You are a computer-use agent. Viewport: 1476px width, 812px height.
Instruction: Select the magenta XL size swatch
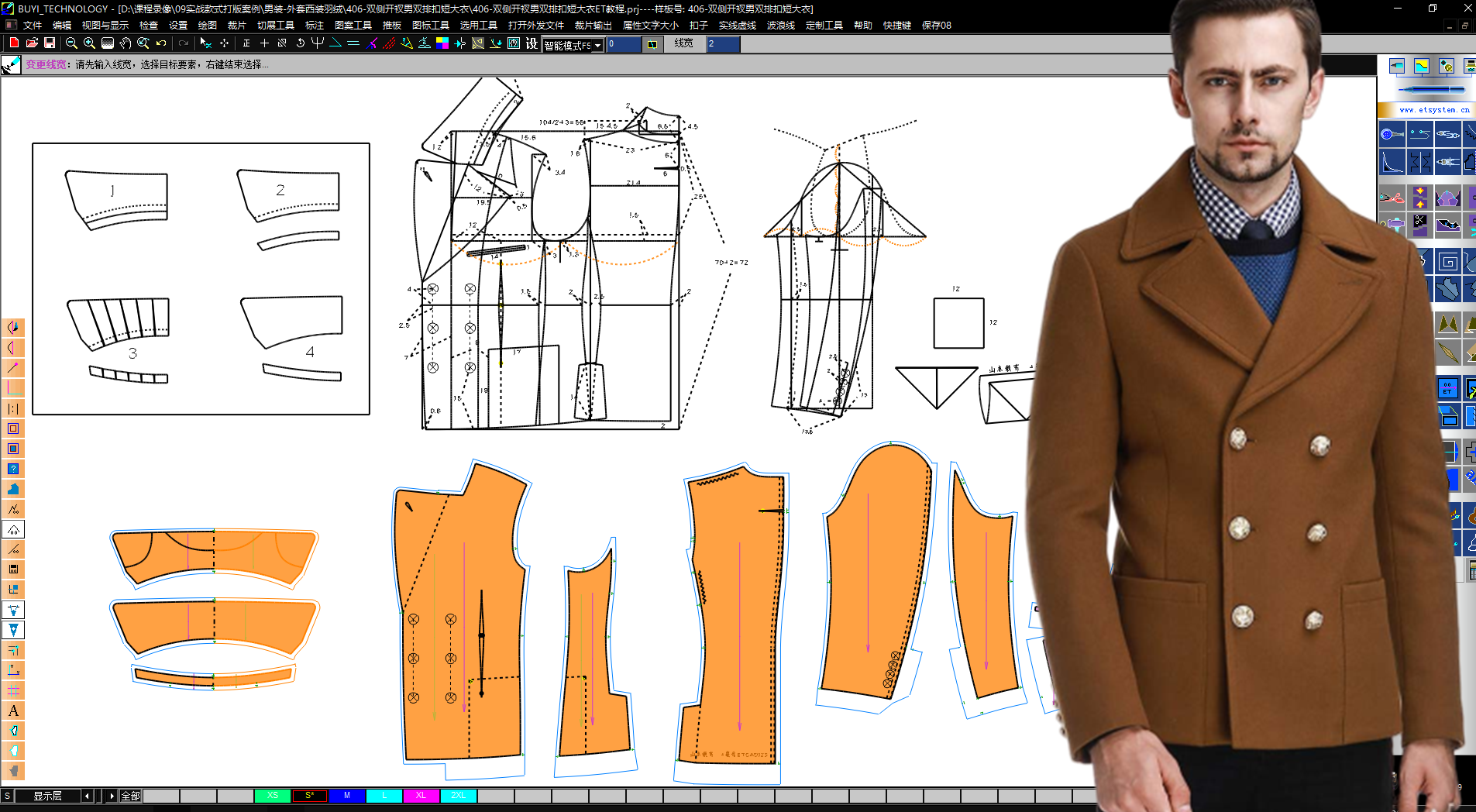[x=421, y=796]
